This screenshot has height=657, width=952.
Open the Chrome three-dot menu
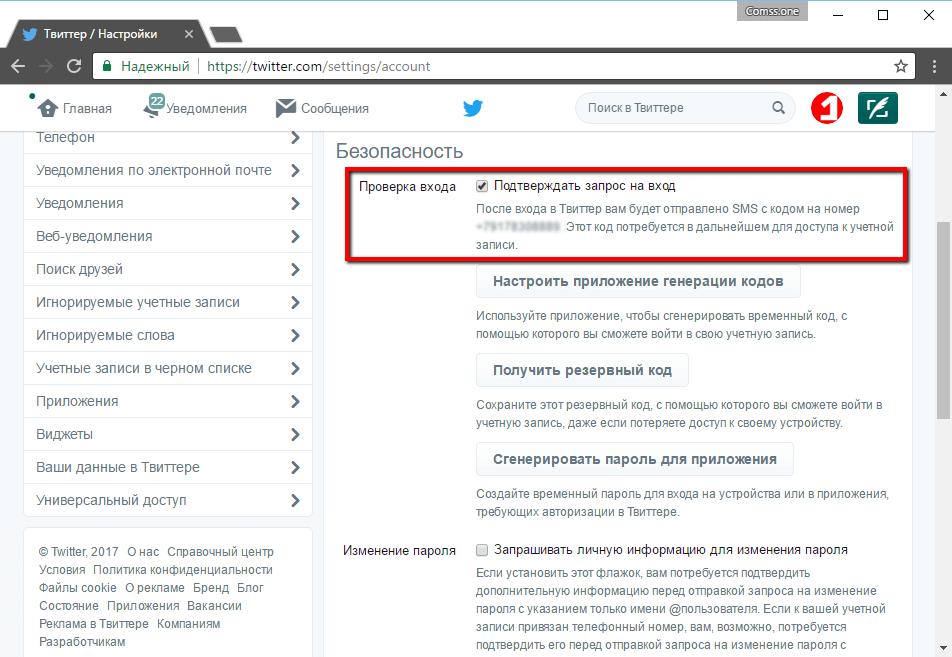coord(936,66)
